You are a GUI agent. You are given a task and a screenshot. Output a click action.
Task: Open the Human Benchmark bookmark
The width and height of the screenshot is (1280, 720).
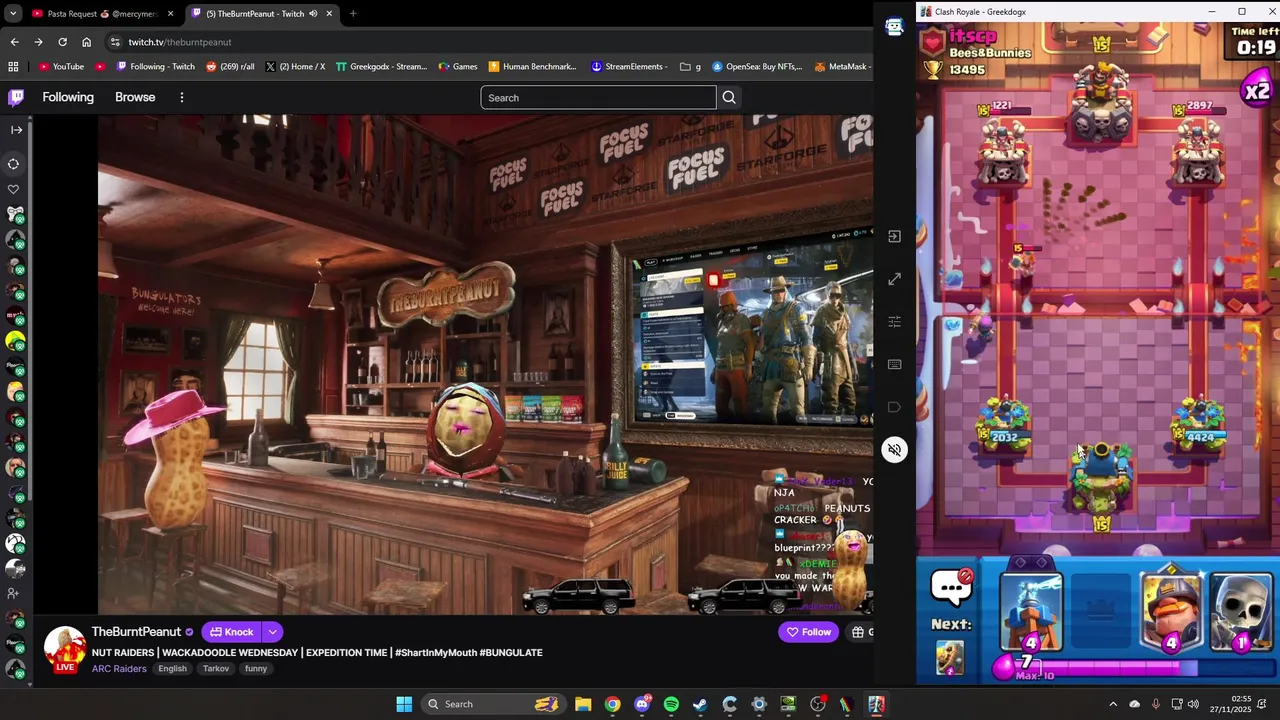point(533,67)
